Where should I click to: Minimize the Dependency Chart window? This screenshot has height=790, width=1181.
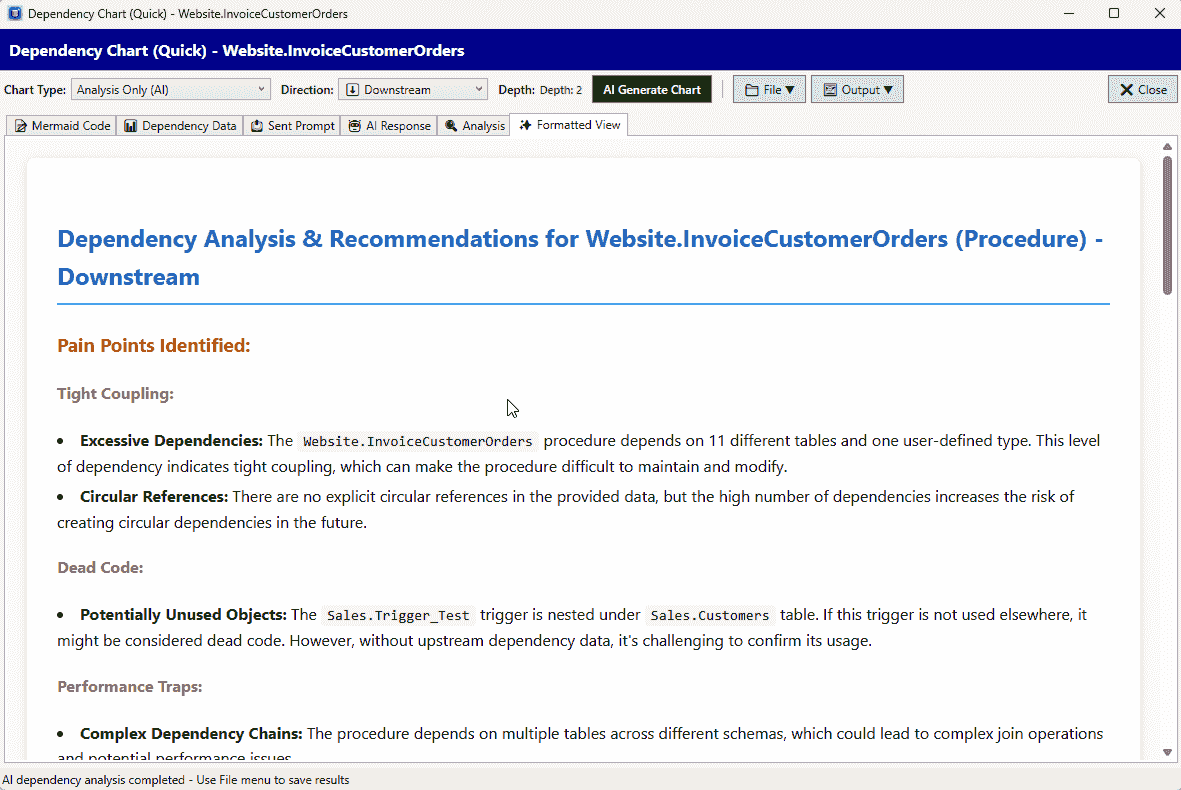1068,14
